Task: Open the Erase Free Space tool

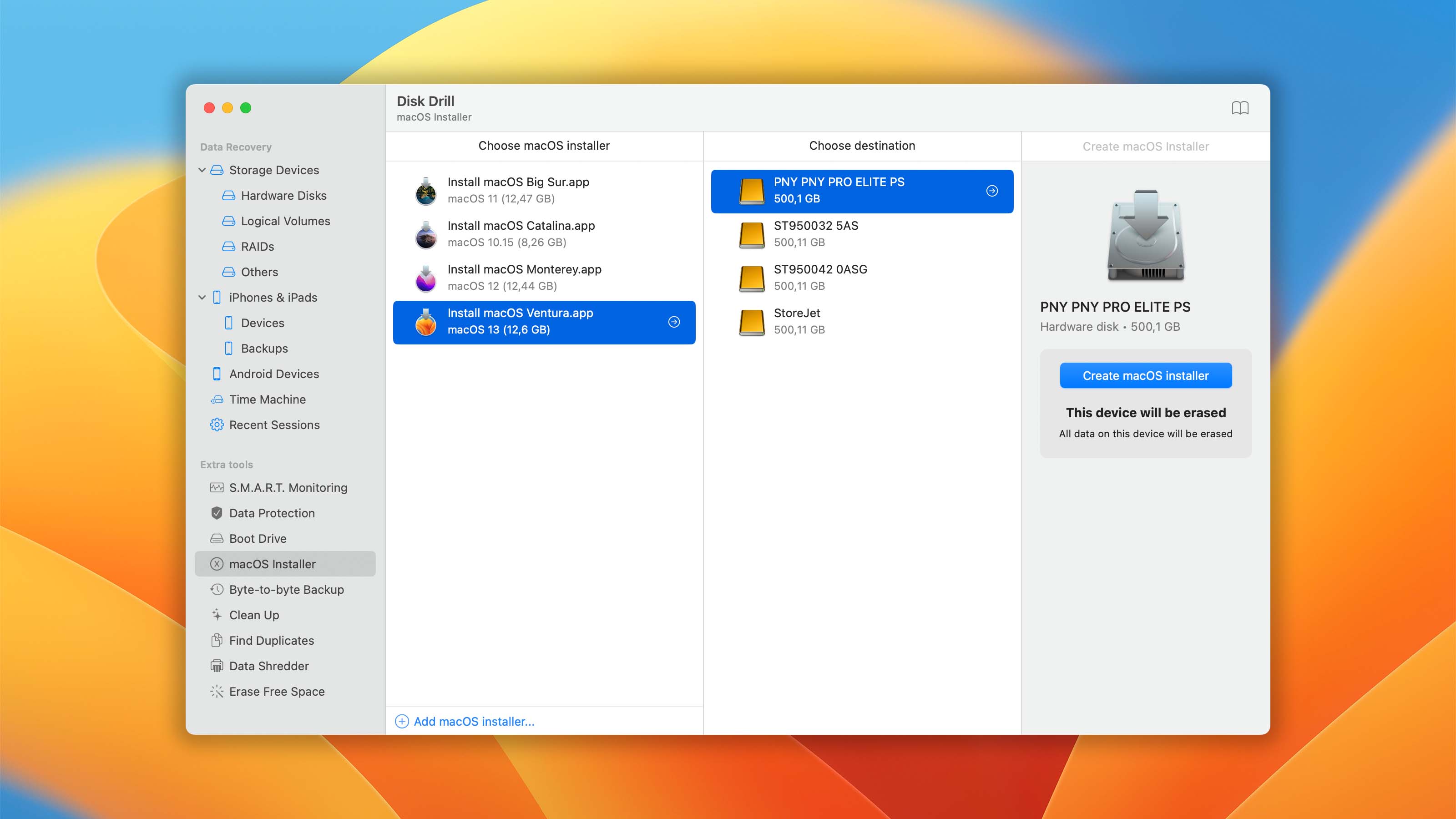Action: click(x=276, y=691)
